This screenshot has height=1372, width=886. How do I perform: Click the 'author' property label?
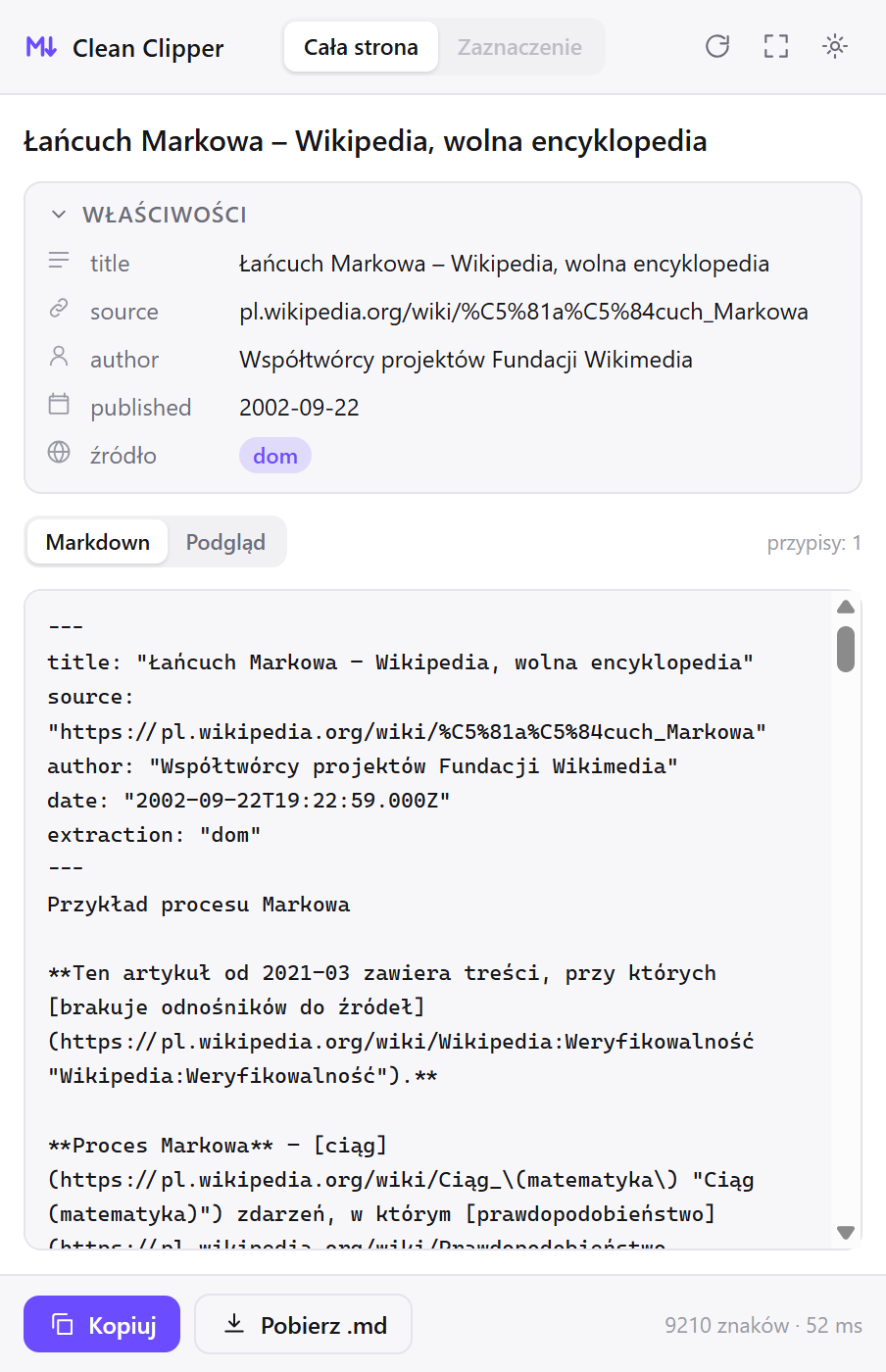[124, 360]
